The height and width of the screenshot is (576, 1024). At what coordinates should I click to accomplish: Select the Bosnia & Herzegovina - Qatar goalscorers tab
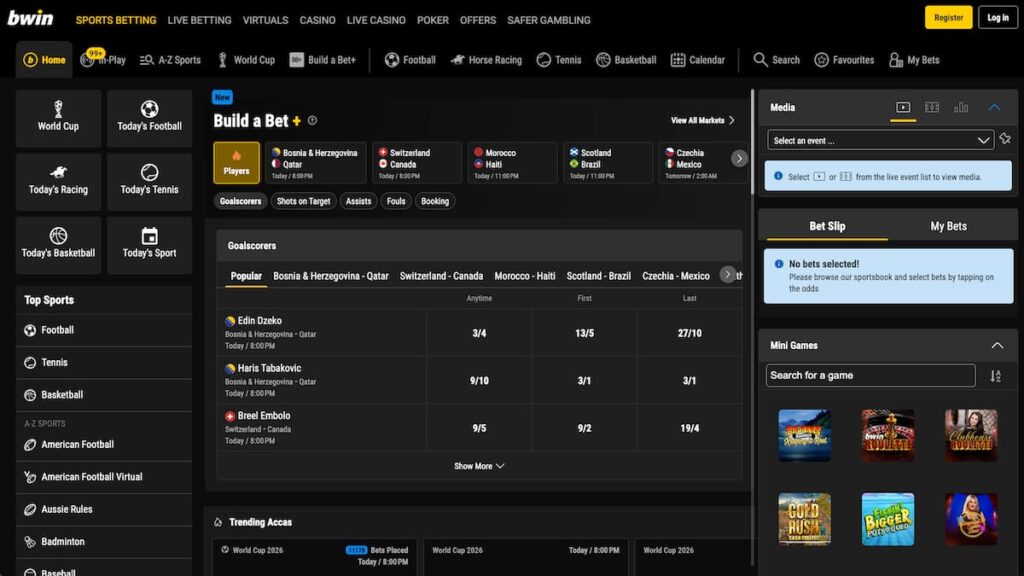coord(330,276)
